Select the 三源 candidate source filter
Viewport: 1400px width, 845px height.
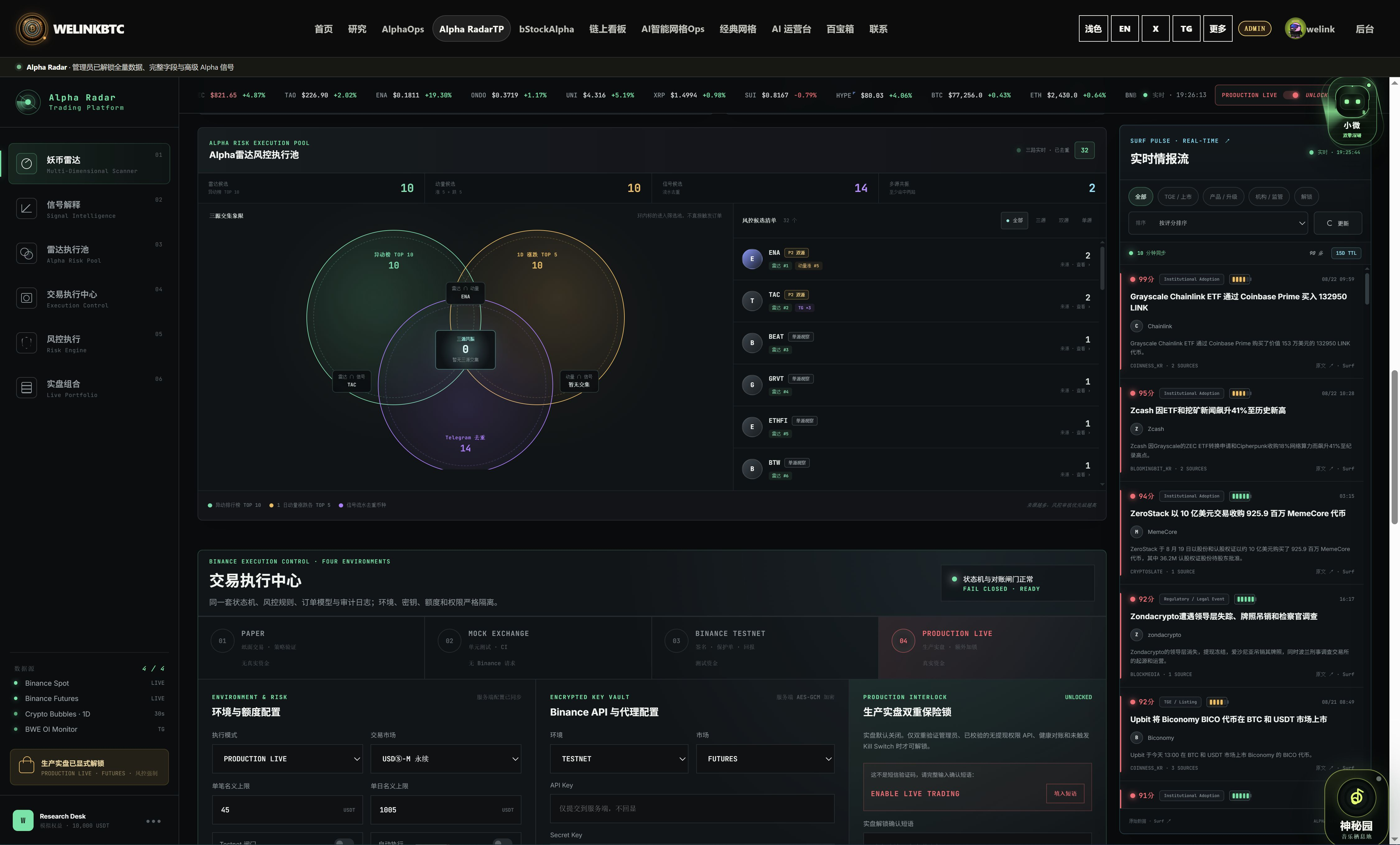tap(1040, 221)
